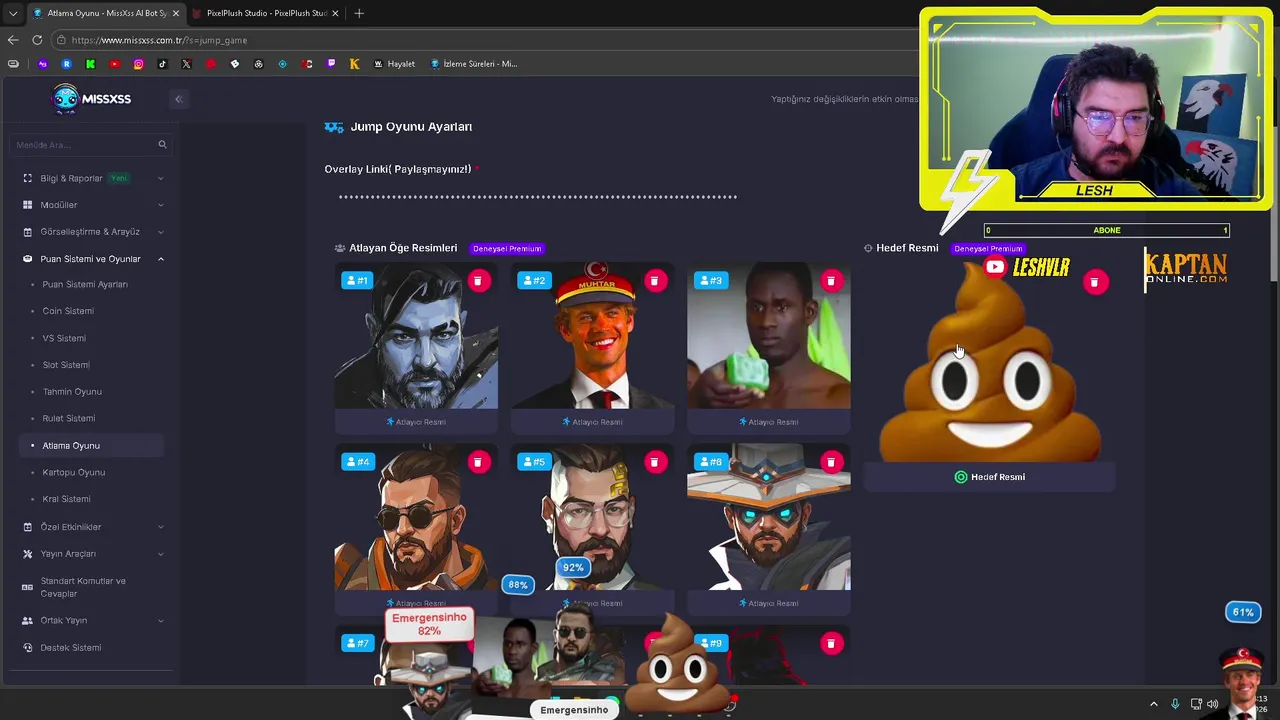Click the Deneysel Premium badge beside Atlayan Öğe Resimleri
Screen dimensions: 1280x720
pos(507,248)
